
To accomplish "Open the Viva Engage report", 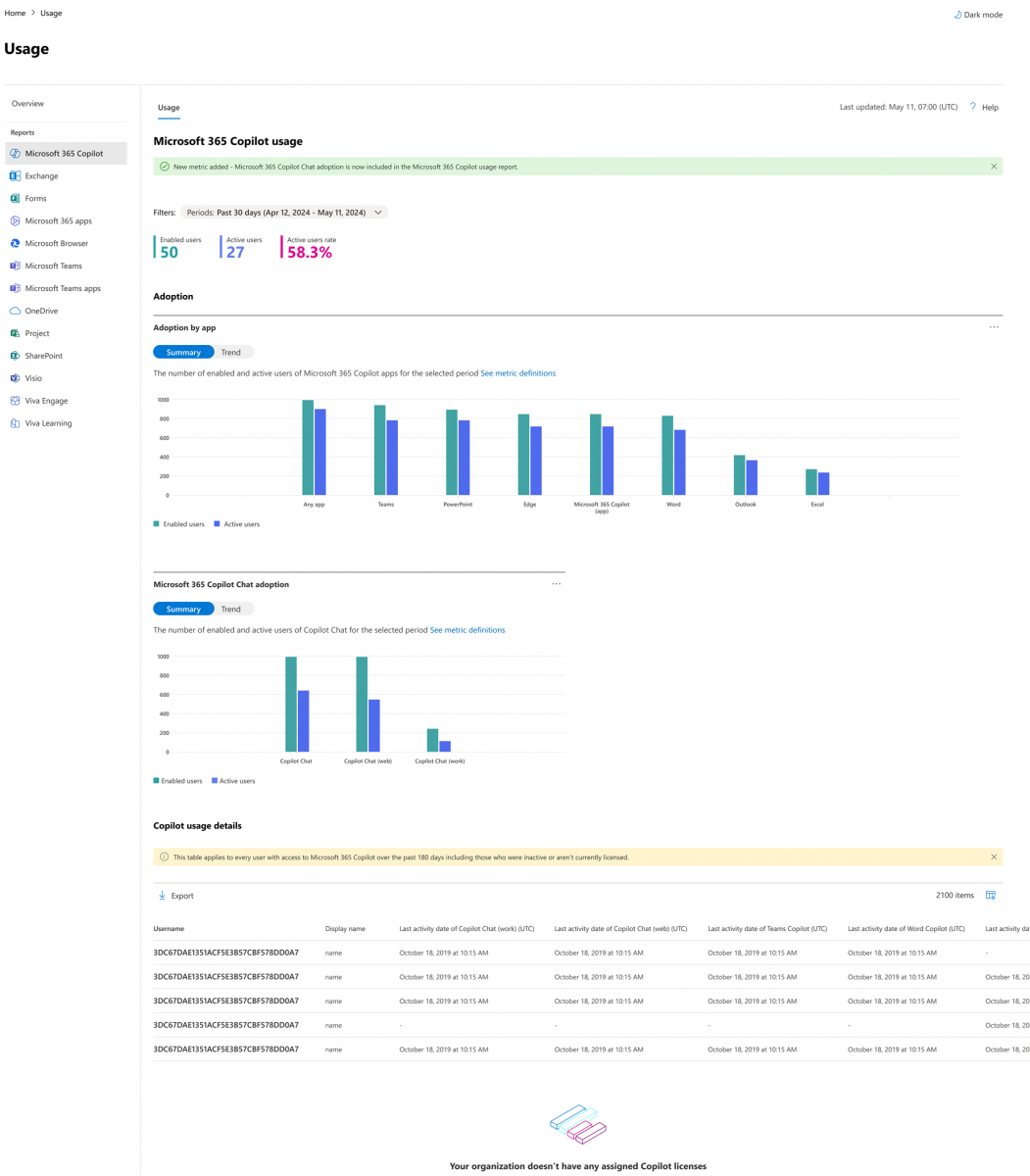I will coord(48,400).
